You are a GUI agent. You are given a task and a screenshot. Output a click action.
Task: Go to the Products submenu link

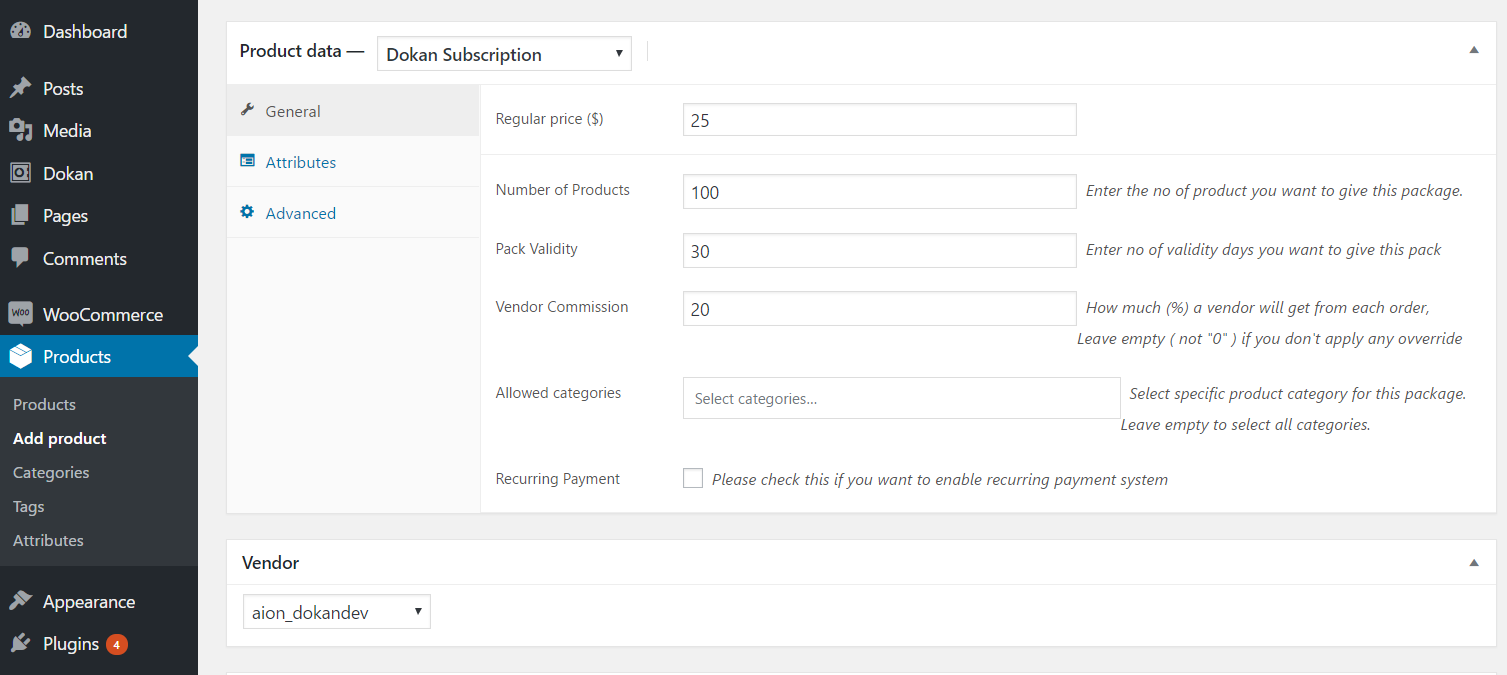point(44,404)
